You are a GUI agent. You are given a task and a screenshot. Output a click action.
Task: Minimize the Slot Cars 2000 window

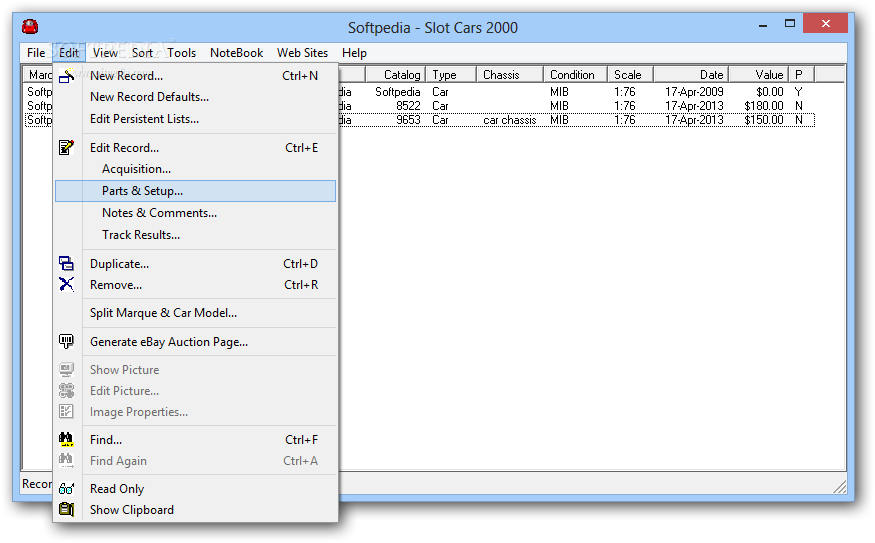point(763,25)
